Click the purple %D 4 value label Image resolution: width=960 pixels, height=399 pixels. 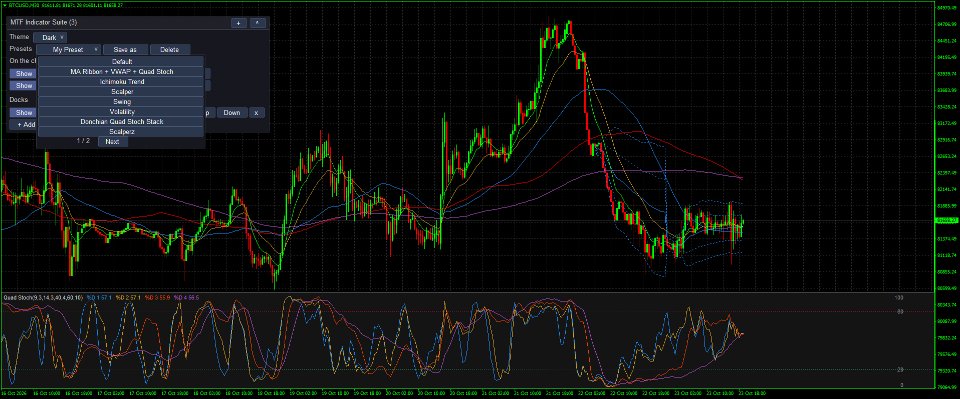[187, 297]
